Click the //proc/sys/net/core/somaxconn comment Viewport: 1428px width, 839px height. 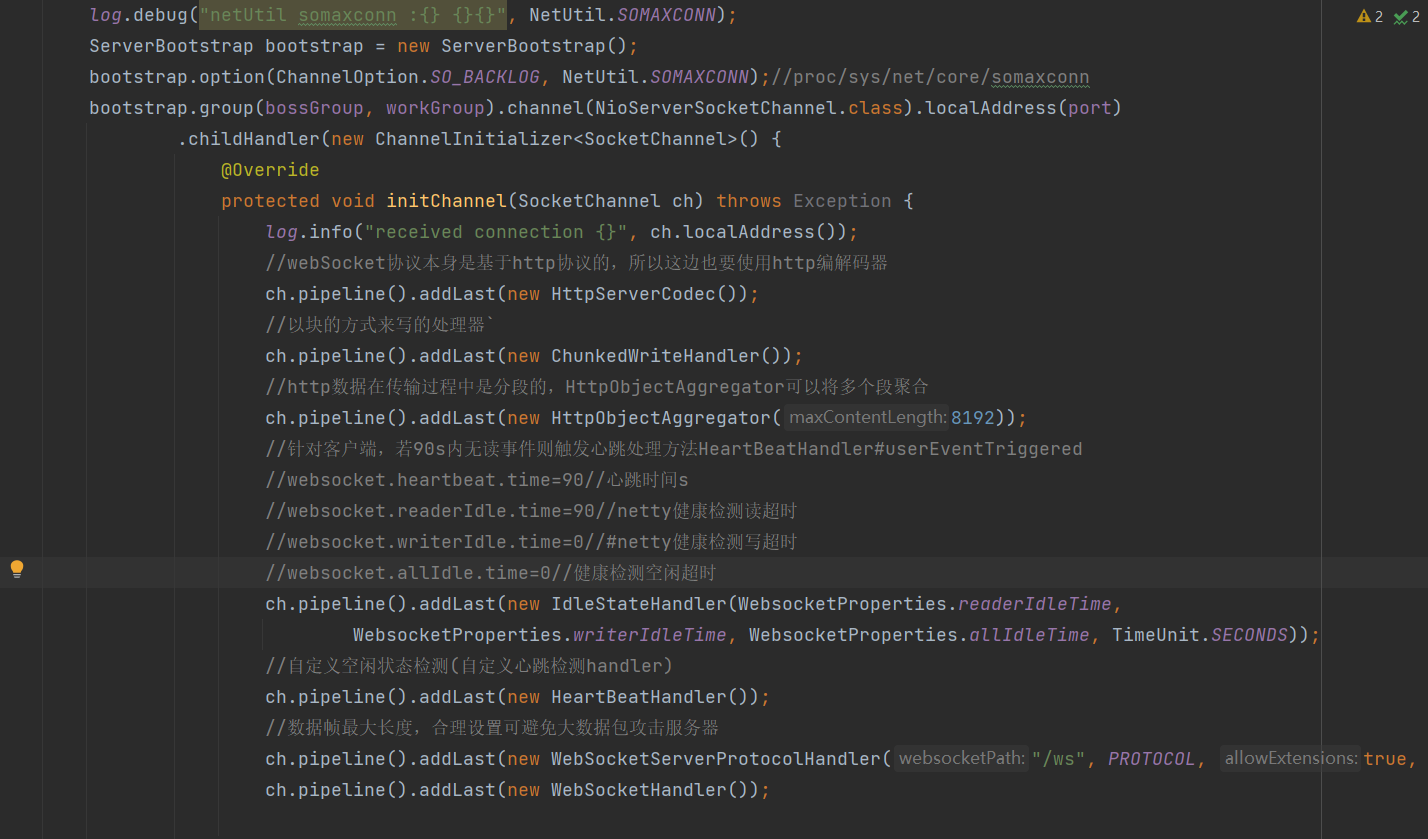coord(930,77)
